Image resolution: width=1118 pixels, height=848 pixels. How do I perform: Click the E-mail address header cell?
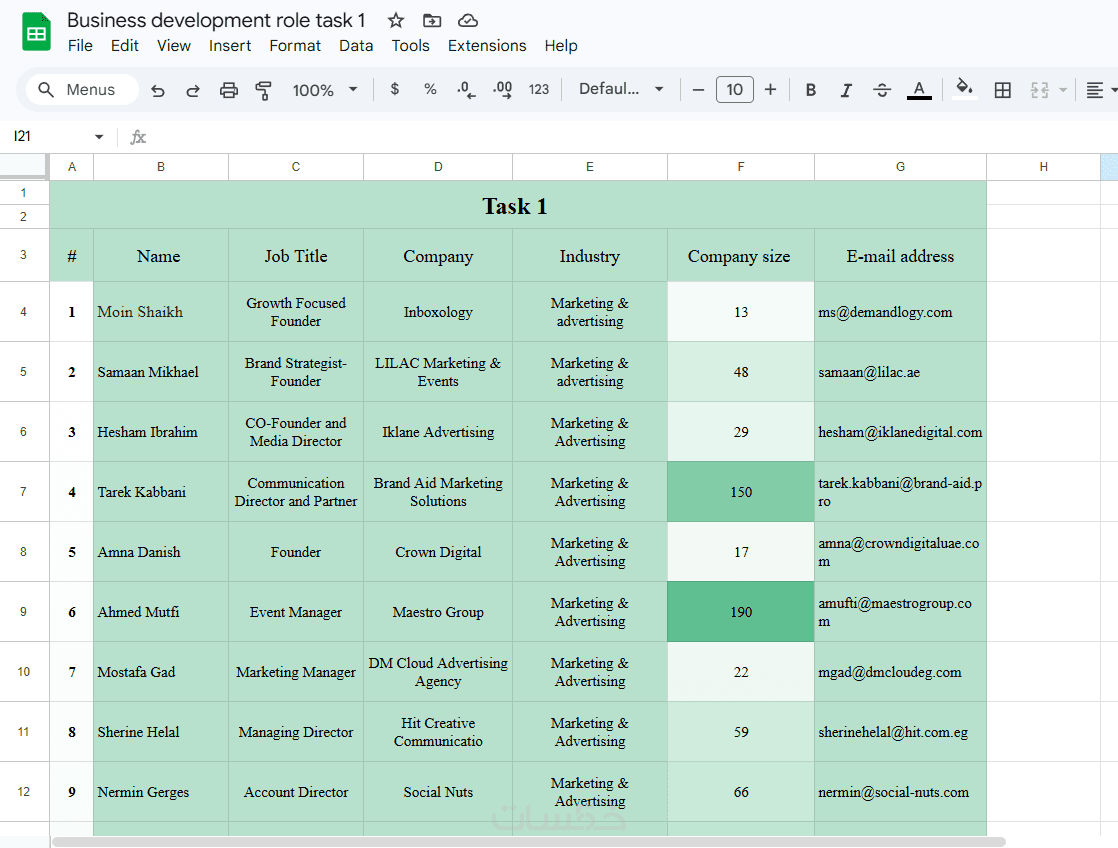click(901, 255)
